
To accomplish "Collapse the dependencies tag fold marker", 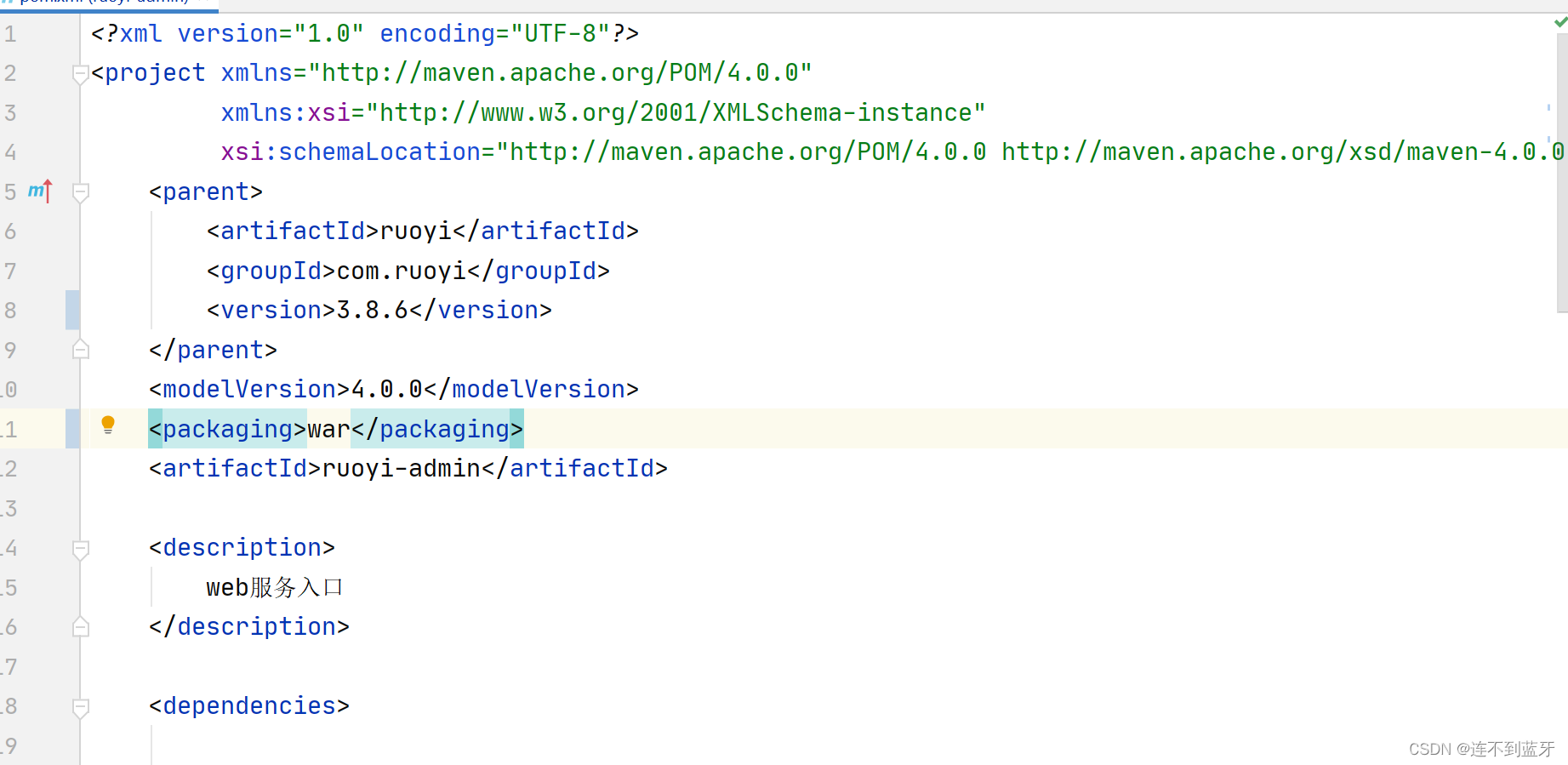I will (x=81, y=707).
